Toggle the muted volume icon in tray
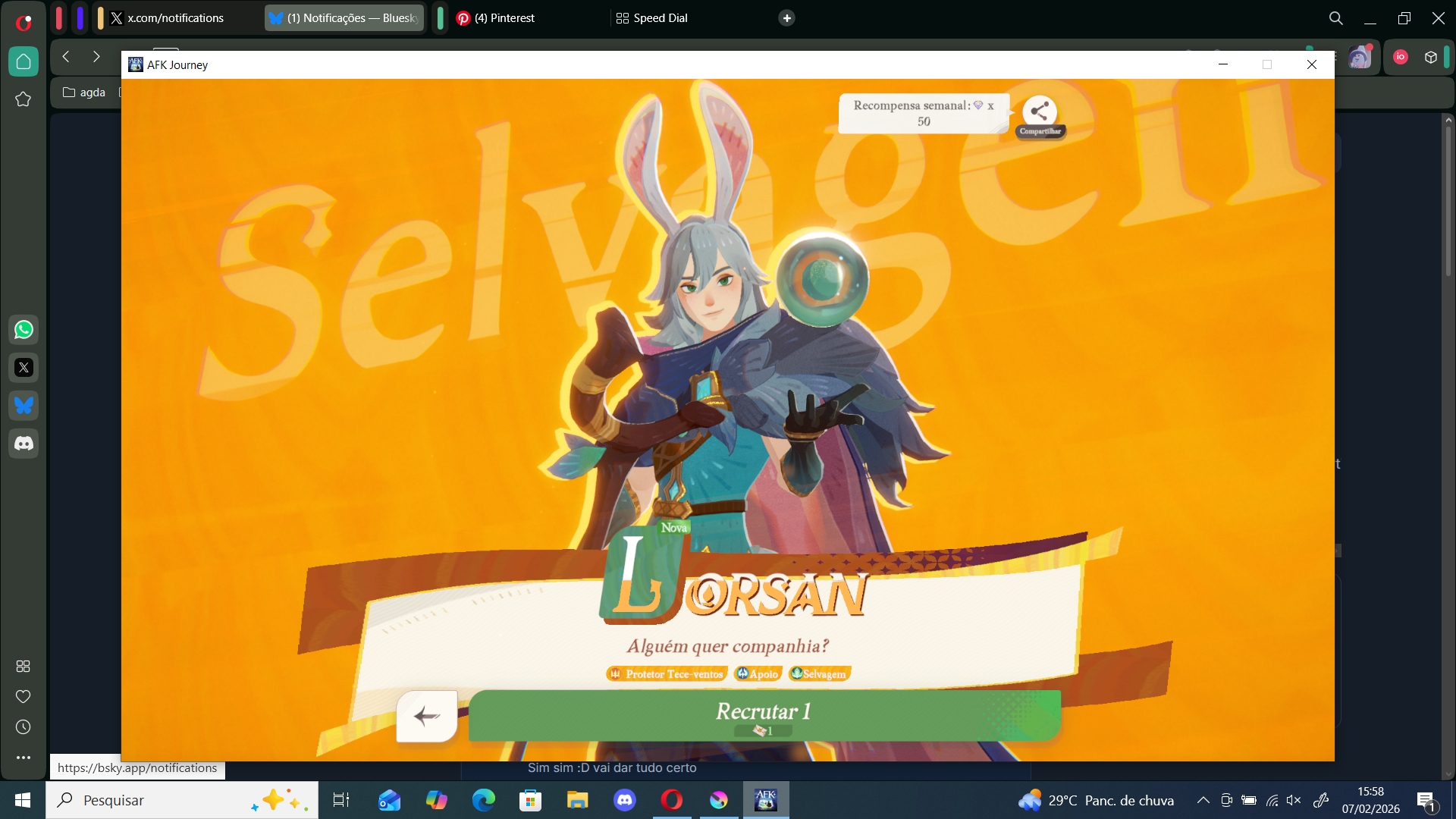1456x819 pixels. (1294, 800)
